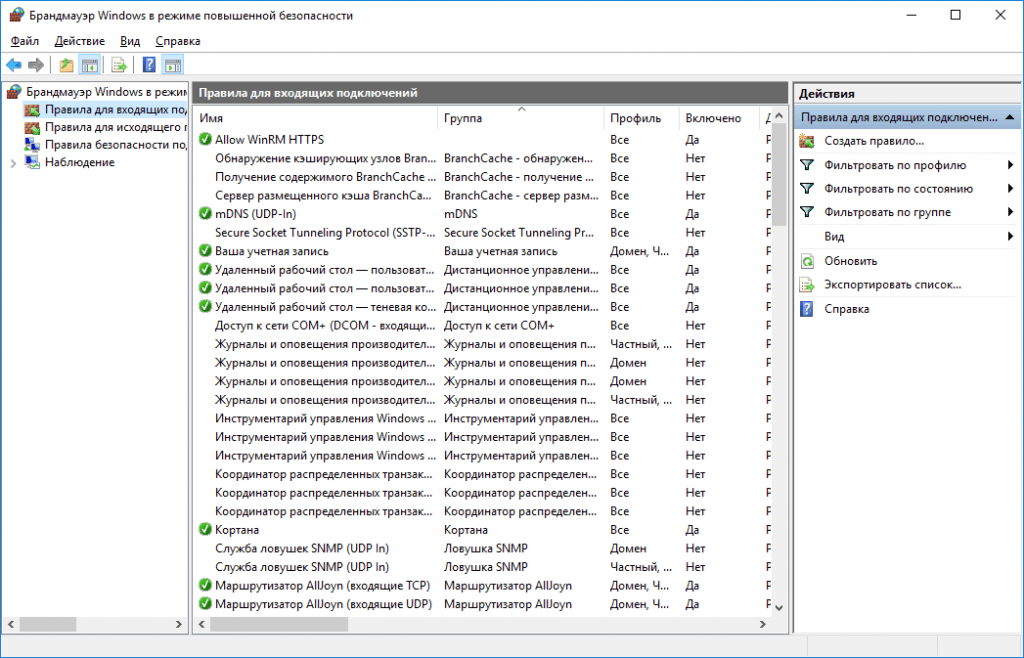The image size is (1024, 658).
Task: Click the Up One Level folder icon
Action: [66, 65]
